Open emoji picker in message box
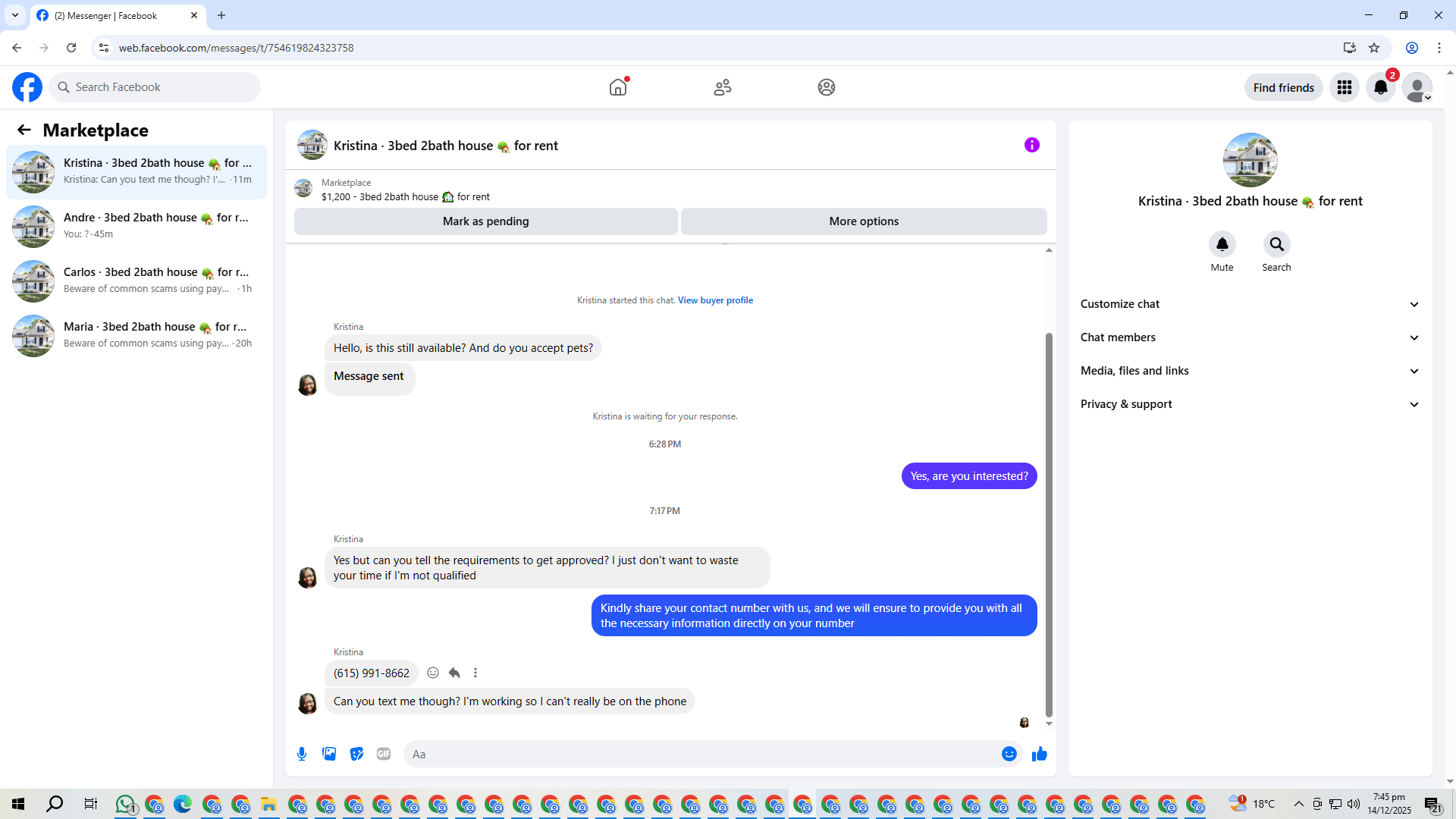Viewport: 1456px width, 819px height. coord(1009,754)
